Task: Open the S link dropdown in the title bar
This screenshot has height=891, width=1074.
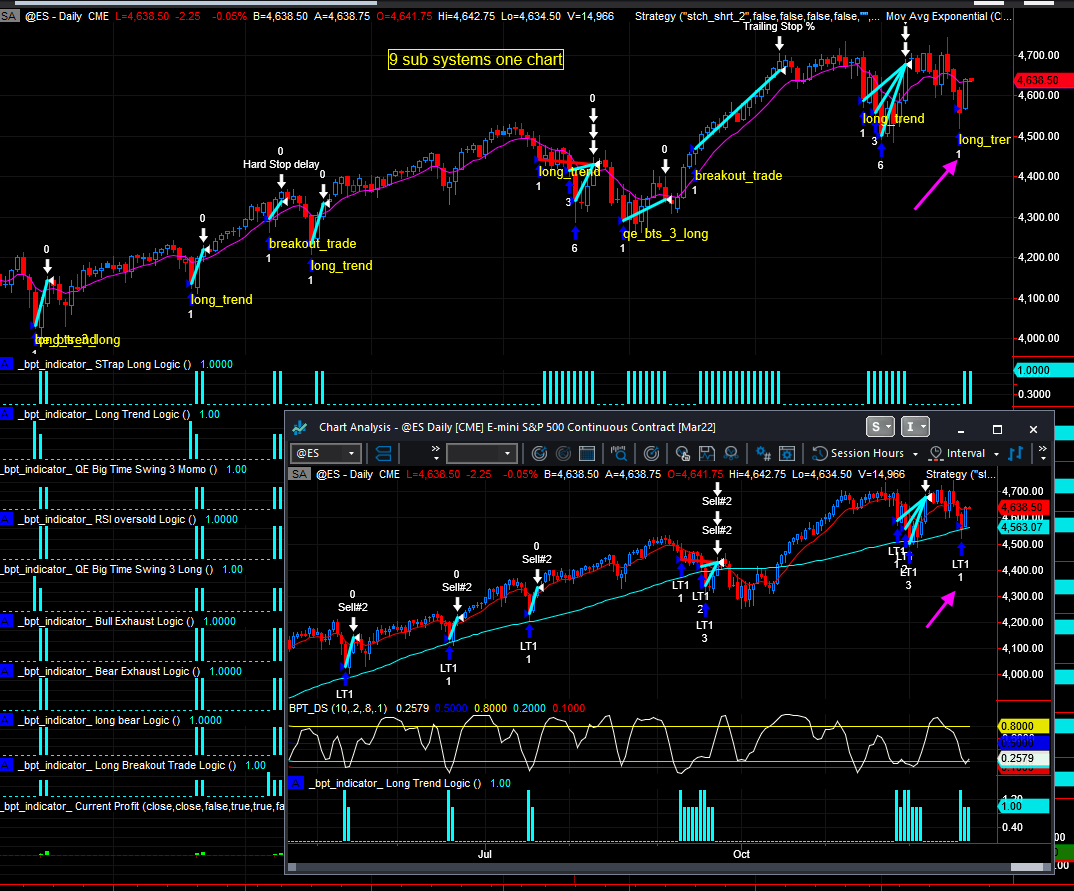Action: [880, 427]
